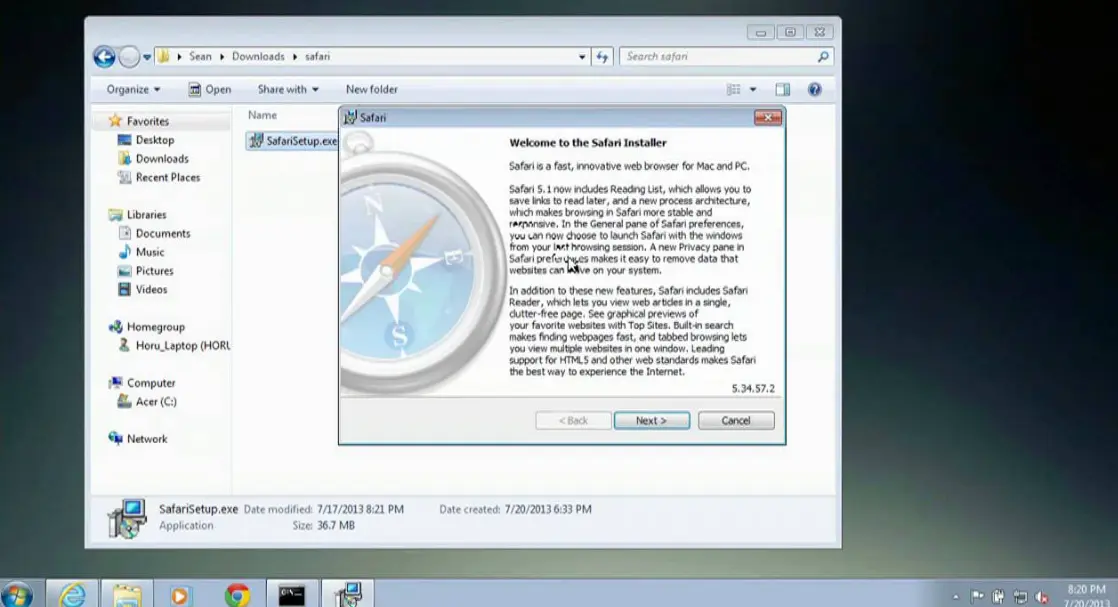Switch to the installer taskbar icon

[348, 593]
